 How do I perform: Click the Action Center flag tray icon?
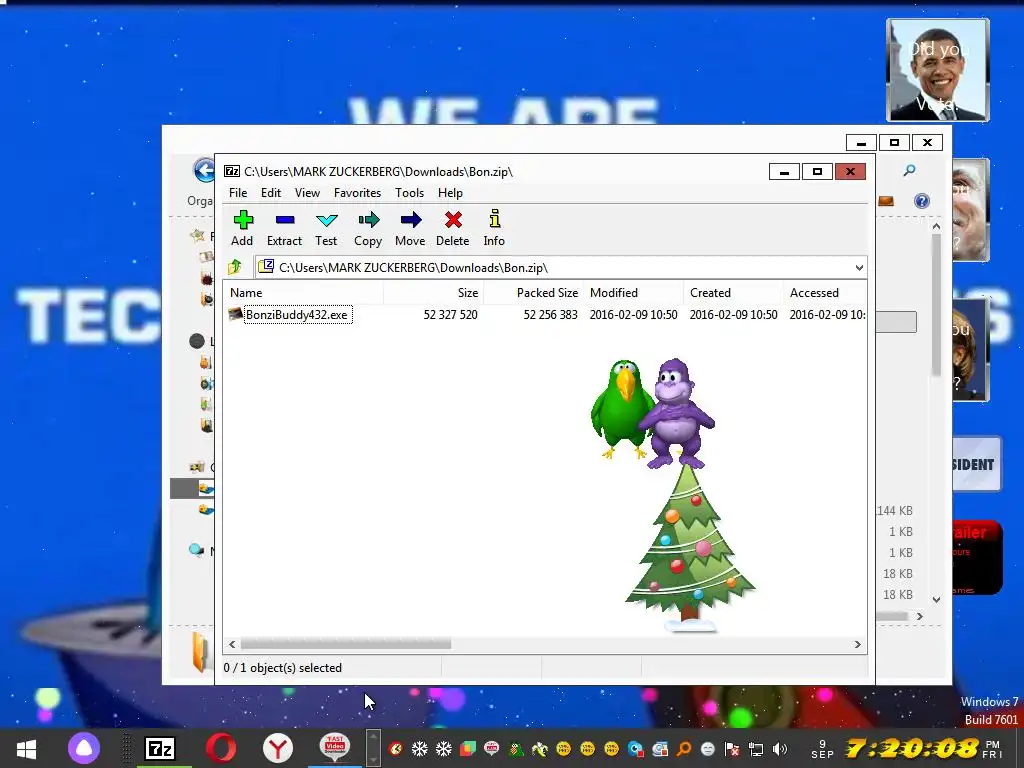(x=731, y=748)
